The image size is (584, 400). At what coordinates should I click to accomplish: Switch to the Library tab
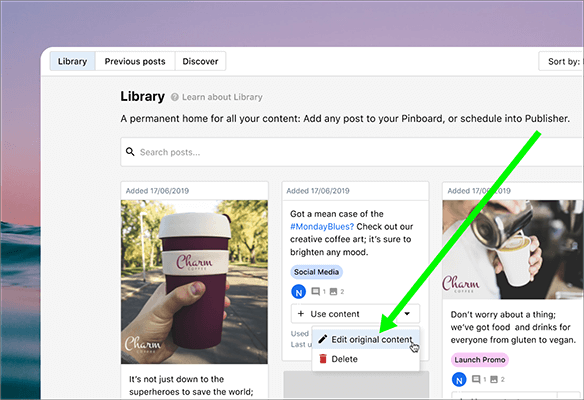pyautogui.click(x=72, y=61)
